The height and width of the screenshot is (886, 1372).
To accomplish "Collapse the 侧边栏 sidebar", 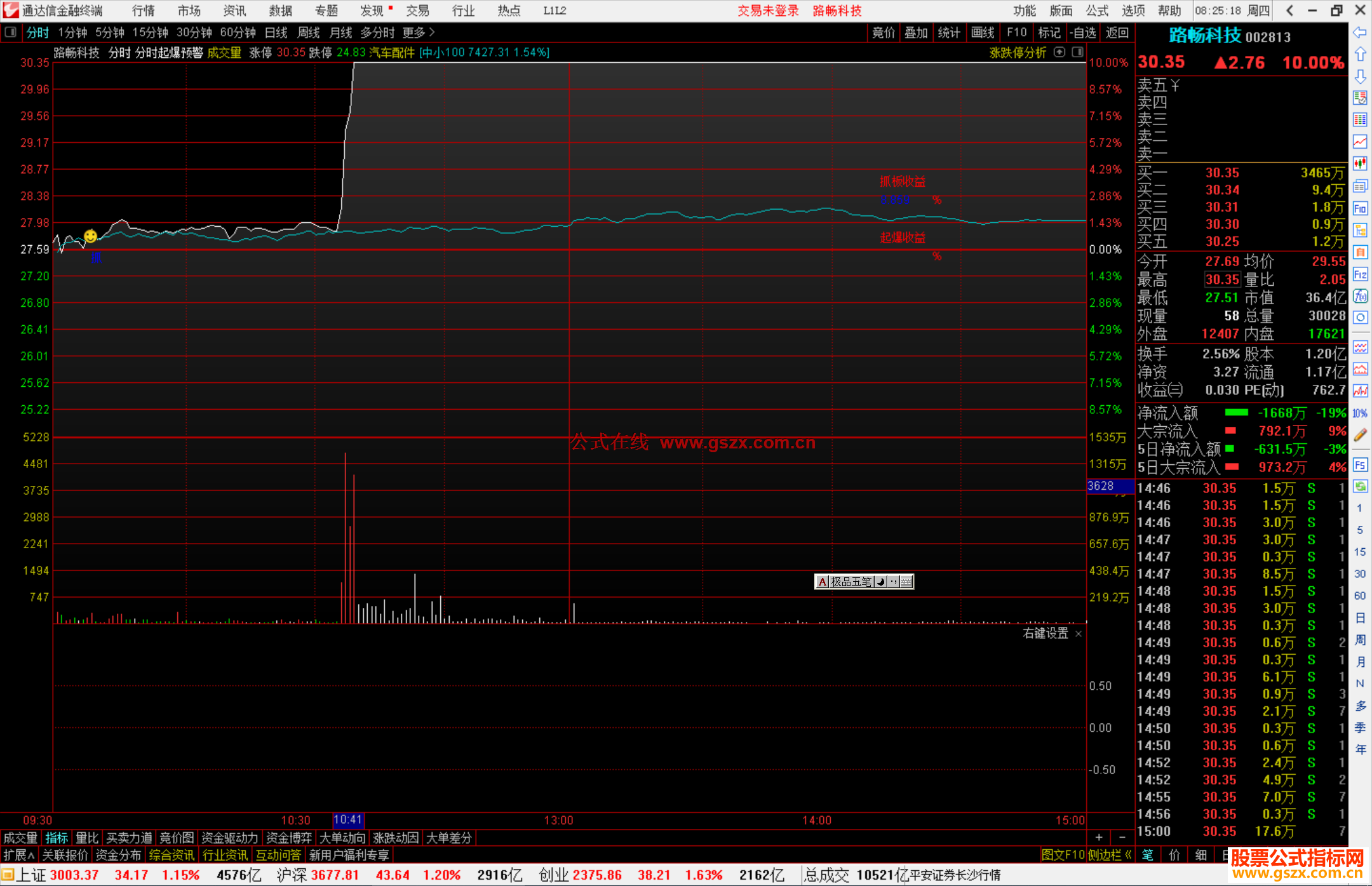I will click(x=1110, y=855).
